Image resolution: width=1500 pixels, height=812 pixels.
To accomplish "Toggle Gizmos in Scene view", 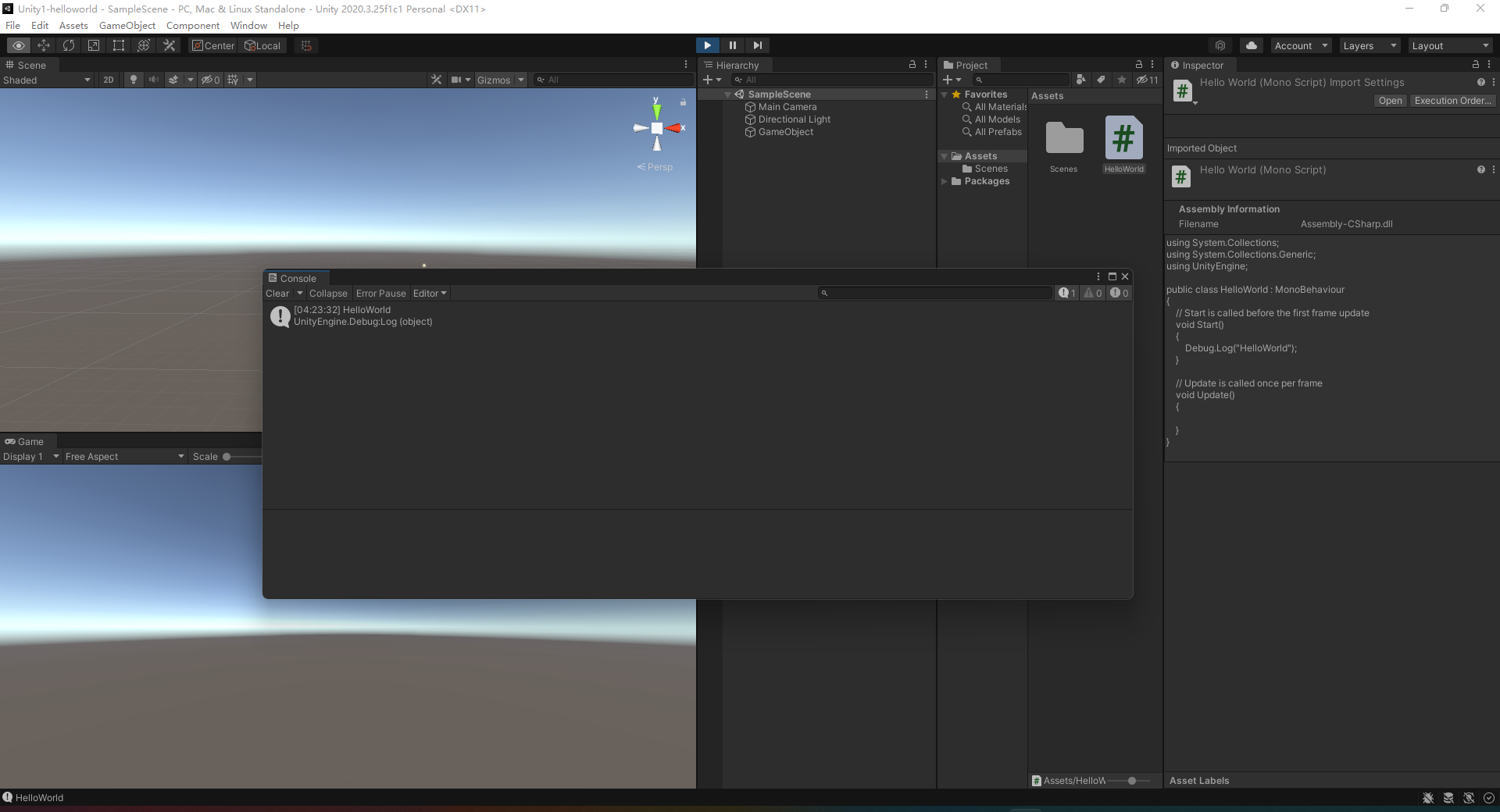I will pos(494,80).
